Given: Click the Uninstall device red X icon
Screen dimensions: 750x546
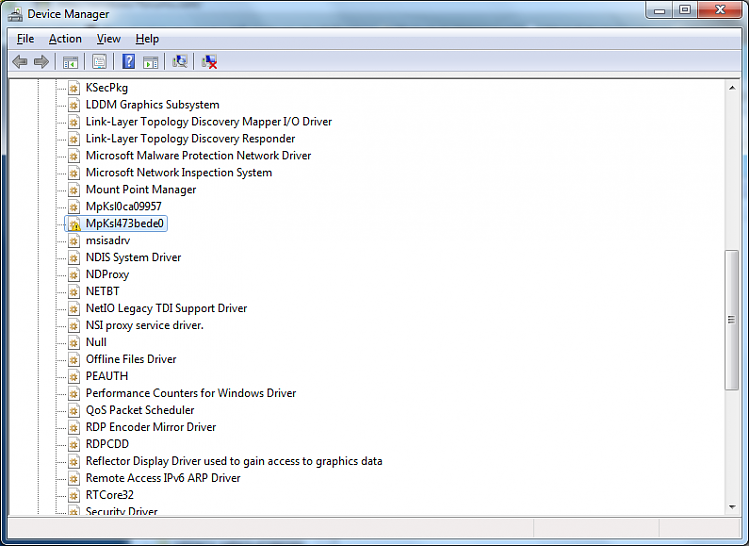Looking at the screenshot, I should point(210,62).
